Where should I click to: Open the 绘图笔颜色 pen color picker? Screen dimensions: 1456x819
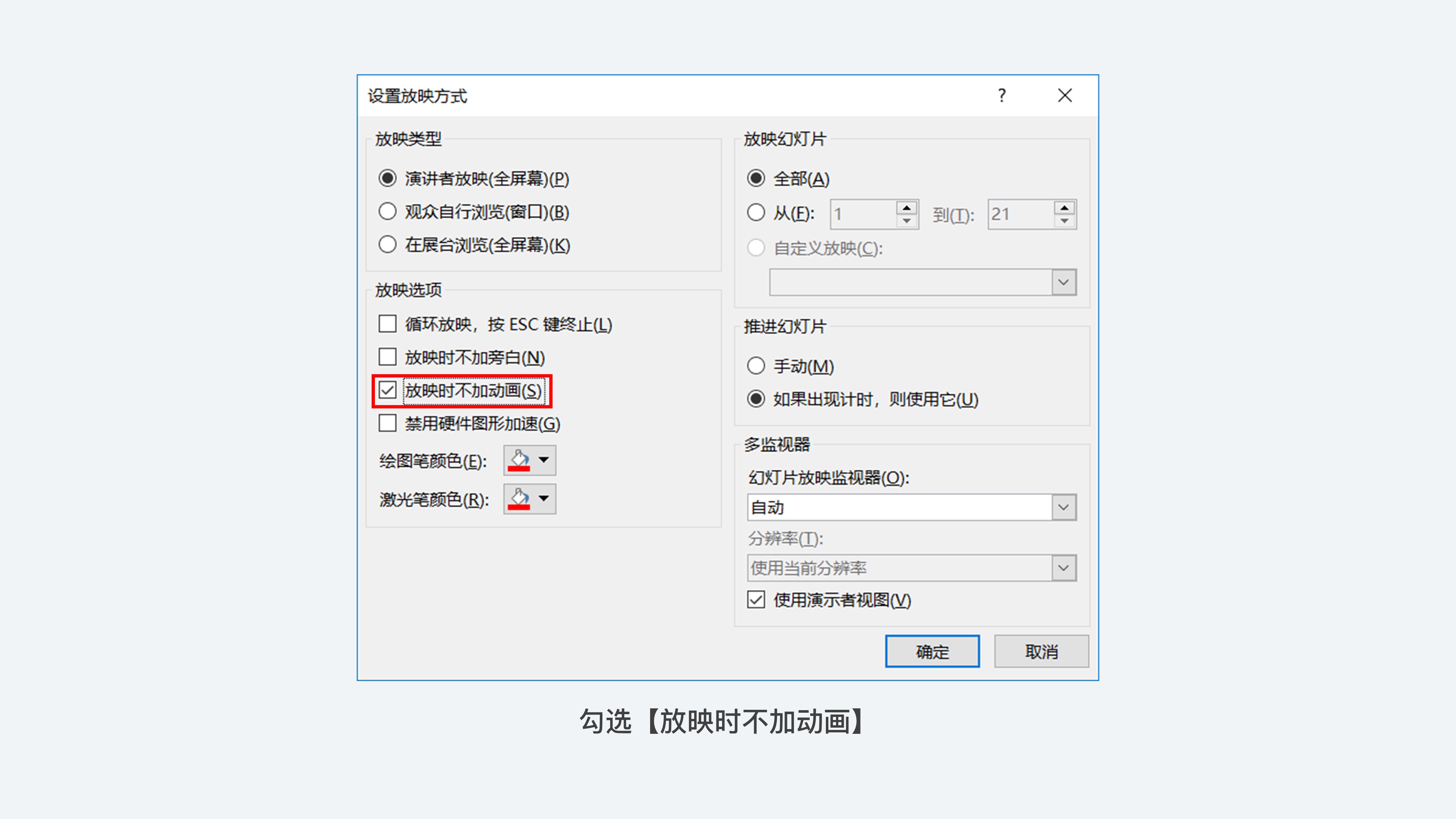tap(530, 460)
